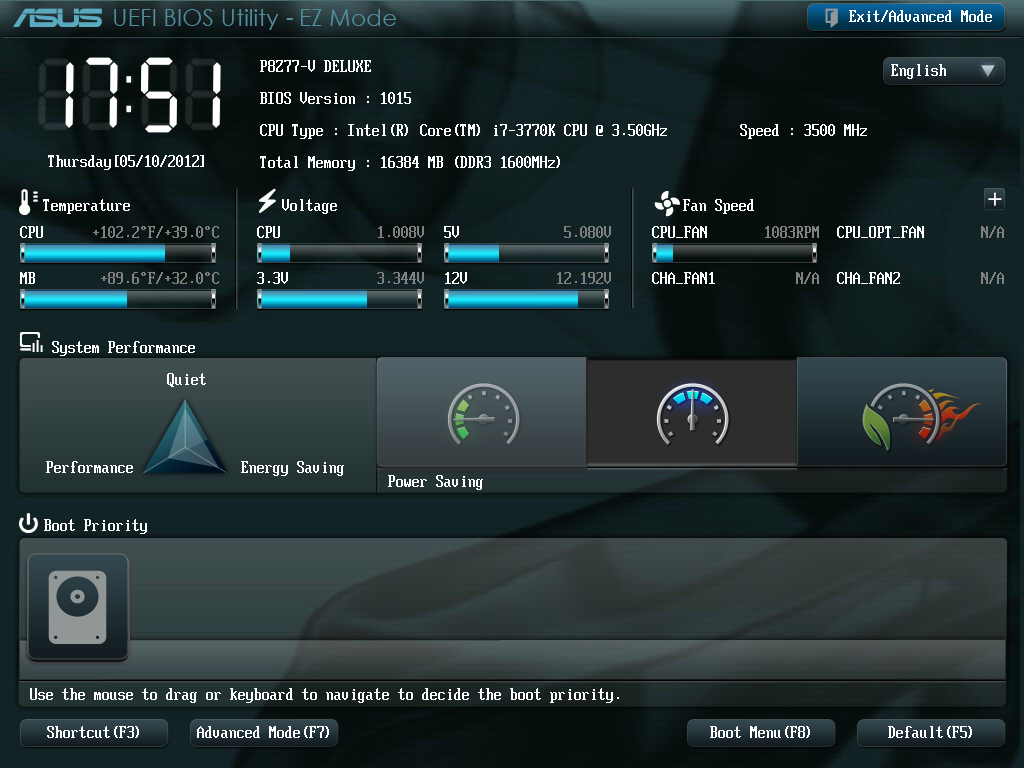The height and width of the screenshot is (768, 1024).
Task: Click the P8Z77-V DELUXE model name
Action: (315, 67)
